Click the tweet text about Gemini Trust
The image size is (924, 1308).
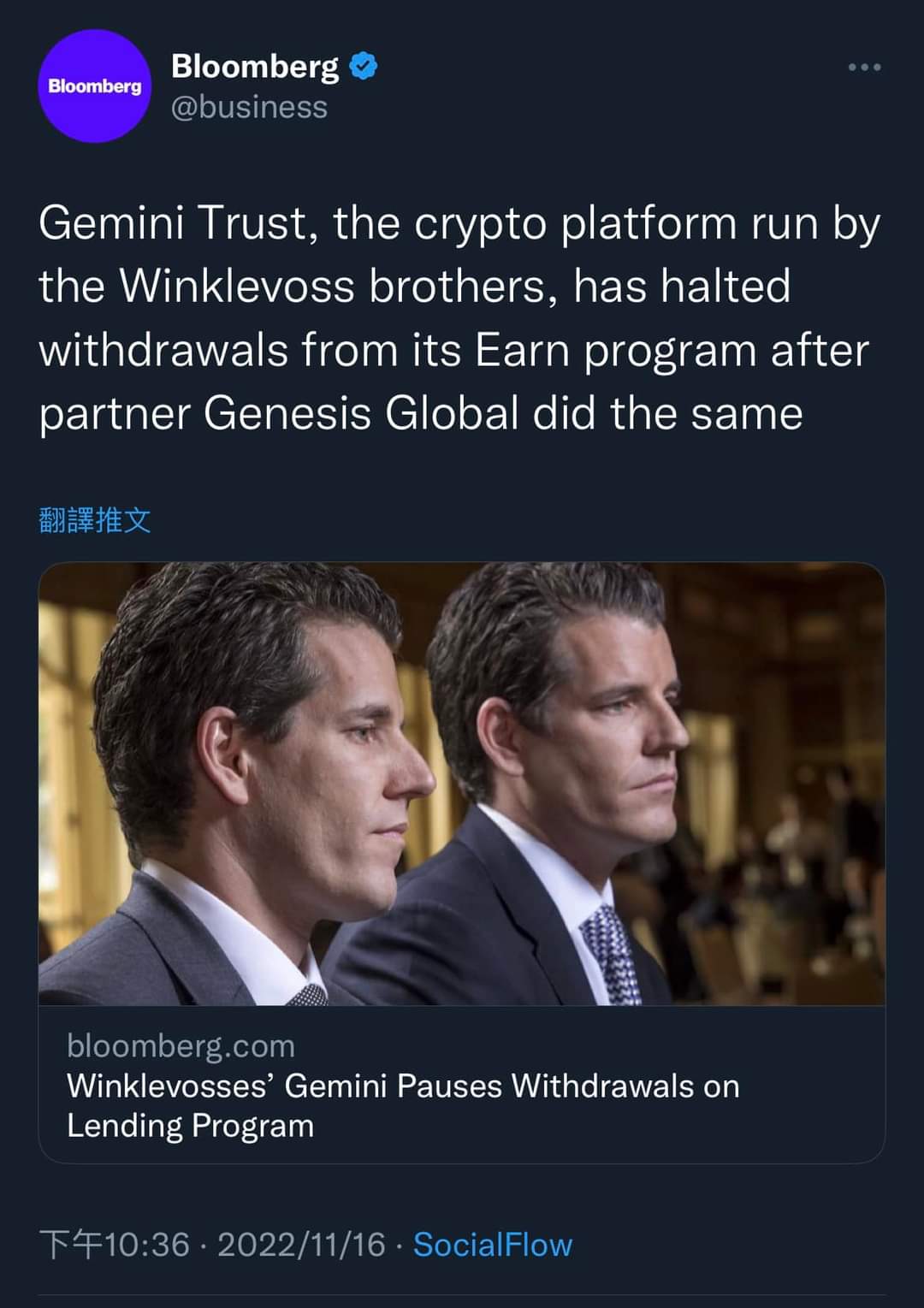(x=459, y=318)
